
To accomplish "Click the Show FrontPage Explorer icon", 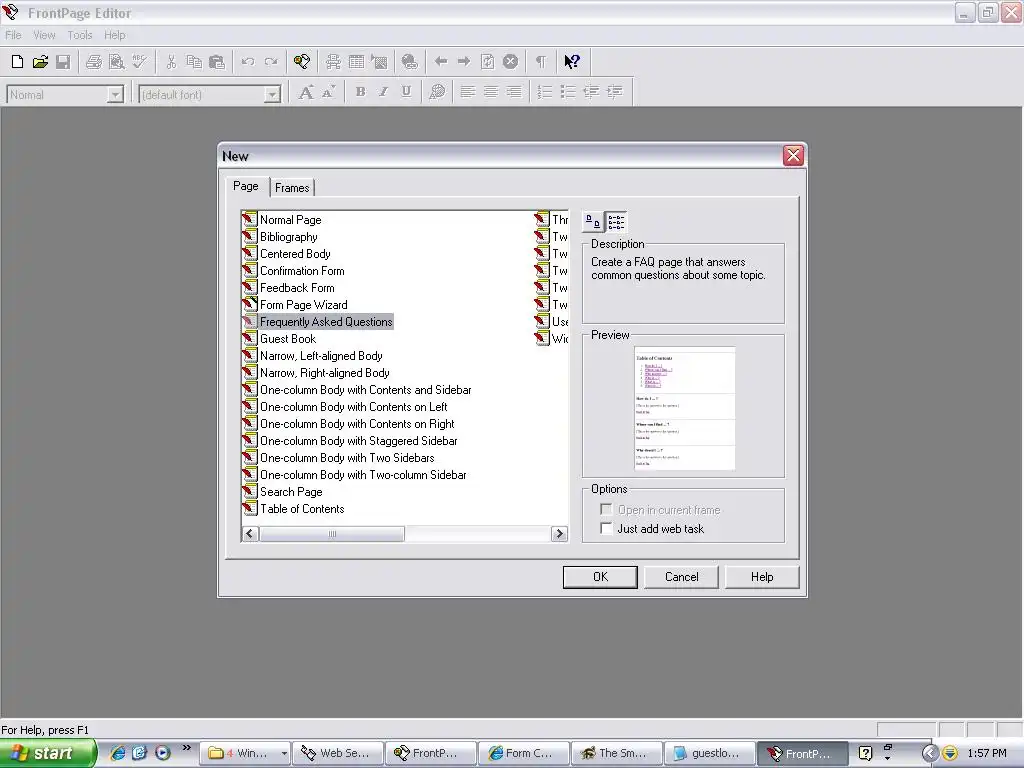I will [302, 62].
